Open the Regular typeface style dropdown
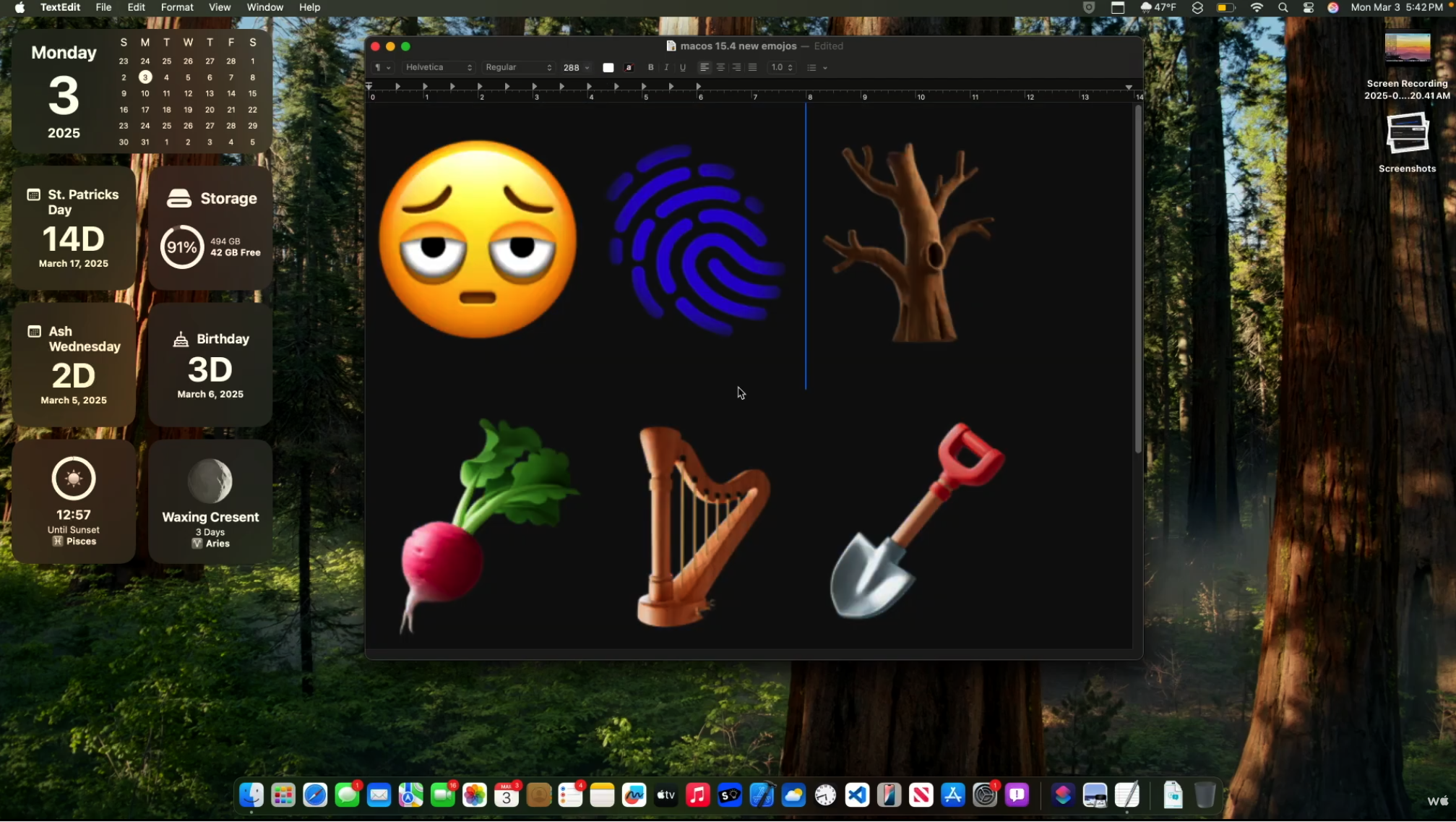Image resolution: width=1456 pixels, height=822 pixels. pos(518,67)
